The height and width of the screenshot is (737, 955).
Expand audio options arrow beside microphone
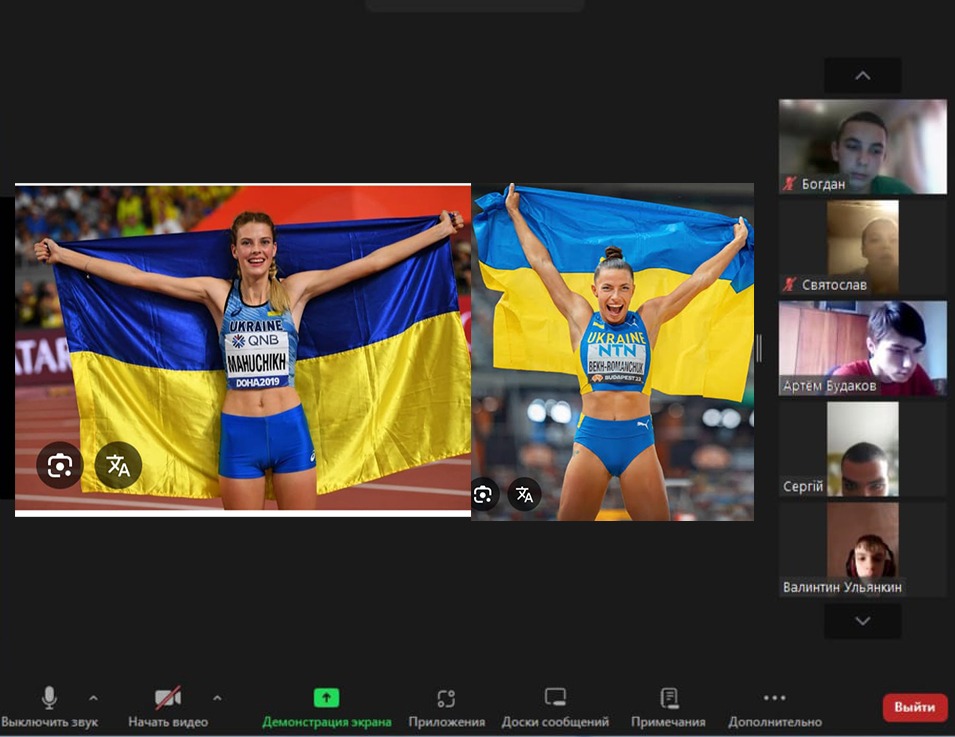coord(93,698)
